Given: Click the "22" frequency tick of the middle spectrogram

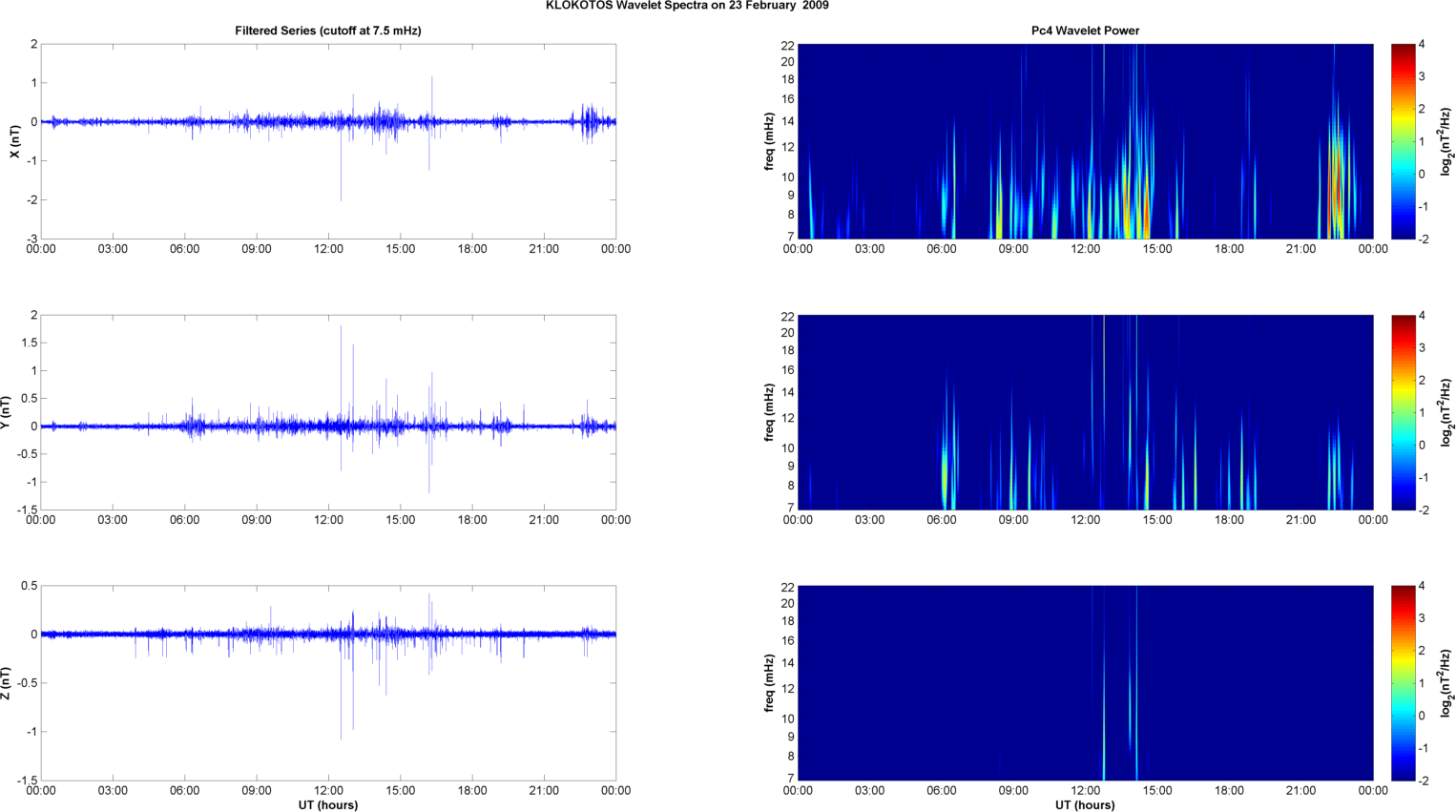Looking at the screenshot, I should (788, 317).
